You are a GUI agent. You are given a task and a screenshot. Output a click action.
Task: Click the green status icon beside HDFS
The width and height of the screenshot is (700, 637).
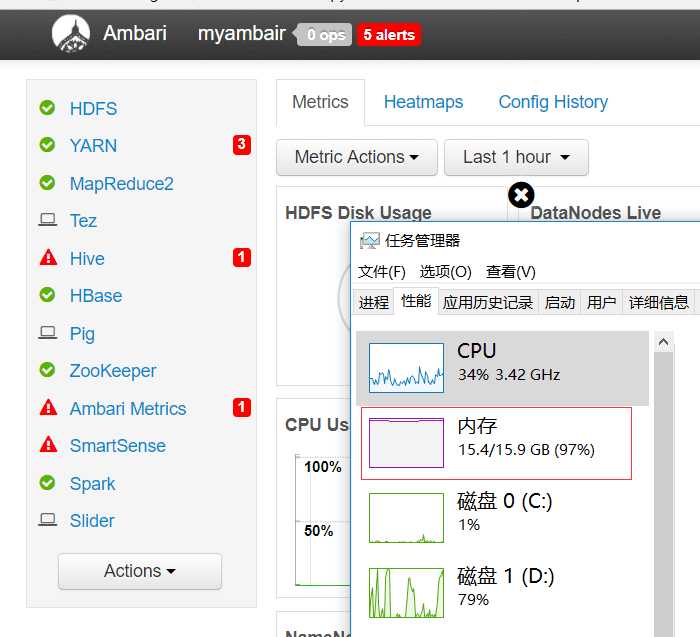(x=47, y=108)
